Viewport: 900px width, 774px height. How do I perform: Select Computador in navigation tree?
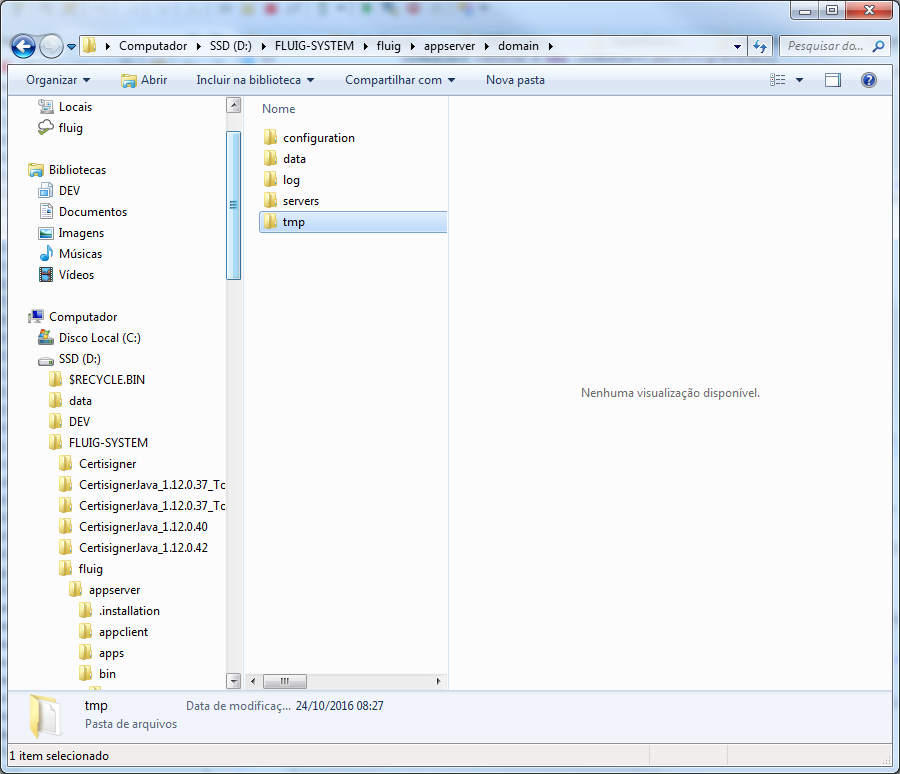tap(83, 317)
